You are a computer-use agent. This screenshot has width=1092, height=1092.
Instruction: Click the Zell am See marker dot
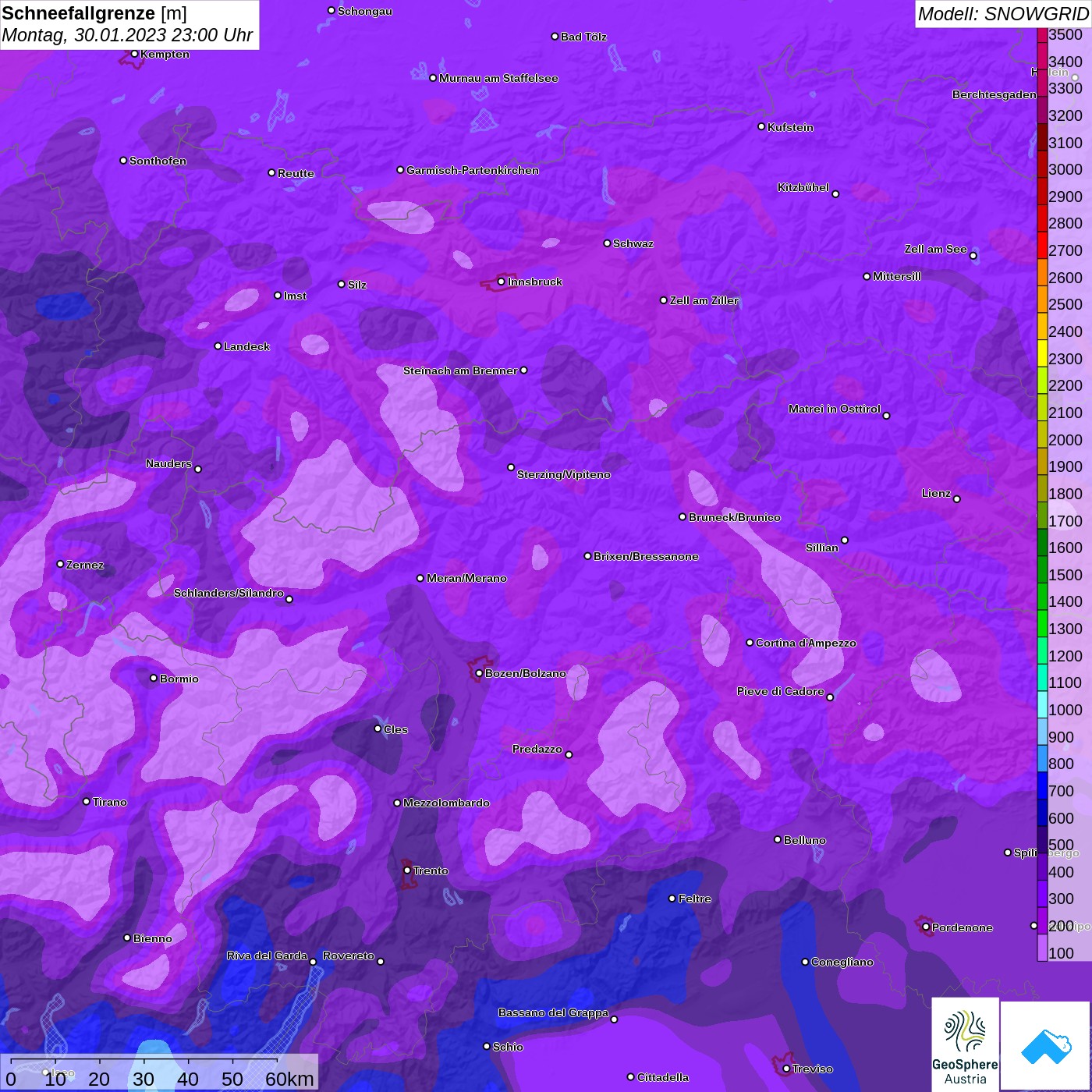click(x=973, y=256)
